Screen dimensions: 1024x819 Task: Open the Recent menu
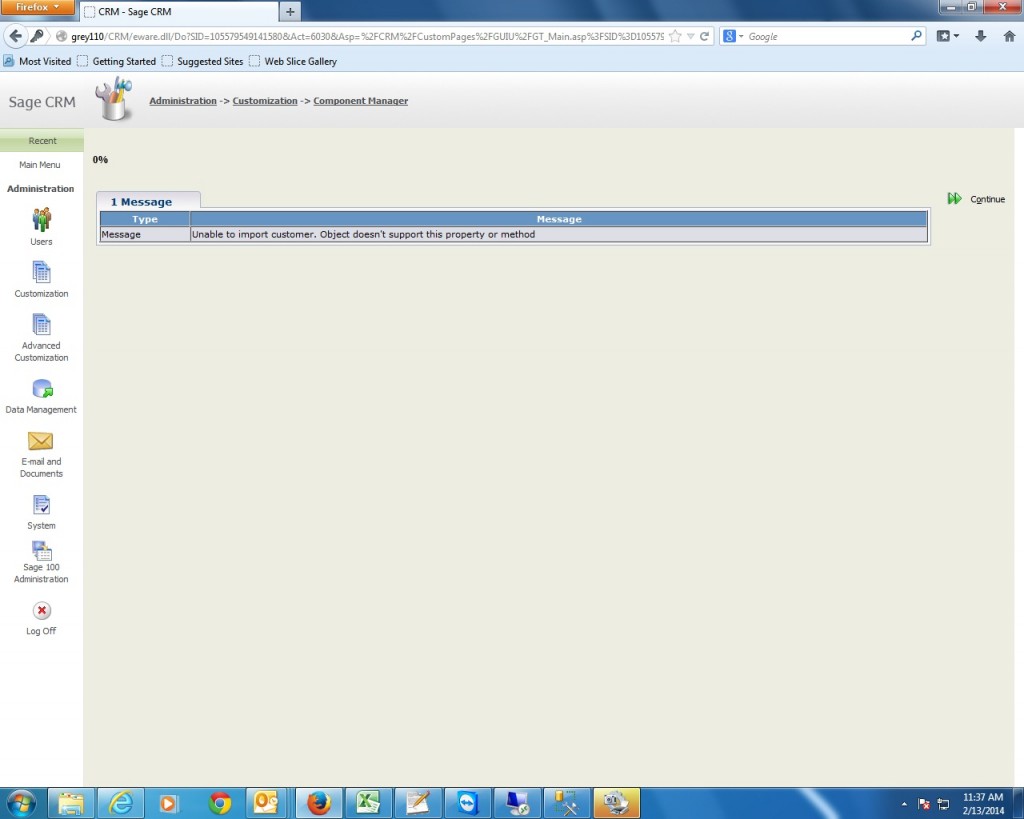coord(42,140)
